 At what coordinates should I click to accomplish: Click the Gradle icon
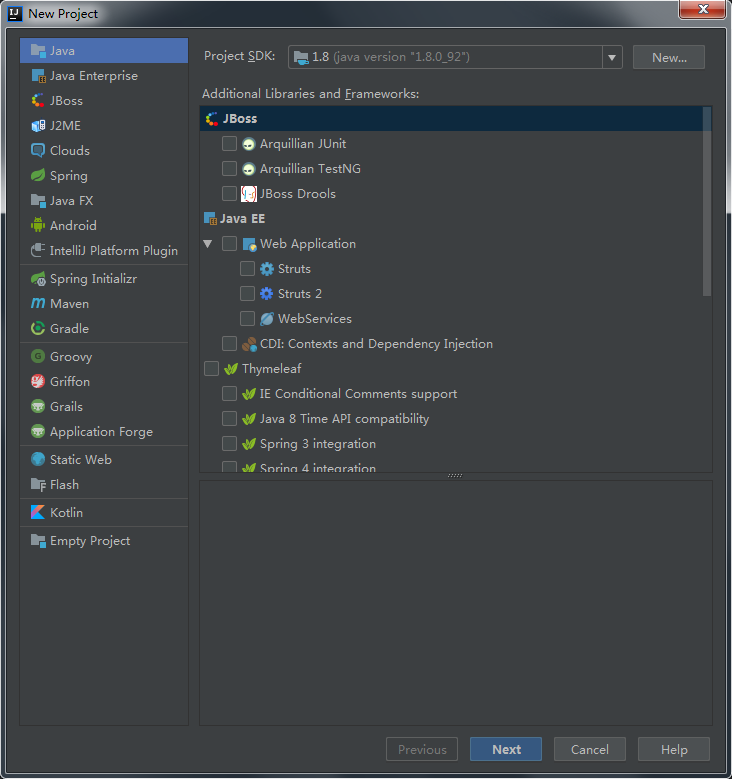coord(38,328)
